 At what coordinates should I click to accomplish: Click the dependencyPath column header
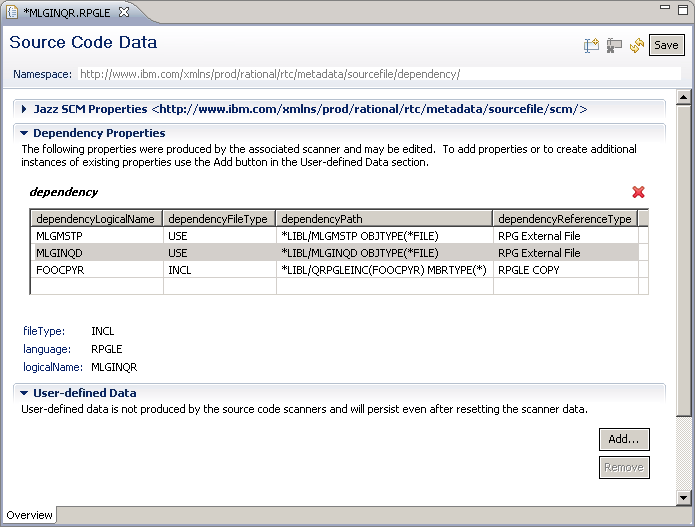384,219
